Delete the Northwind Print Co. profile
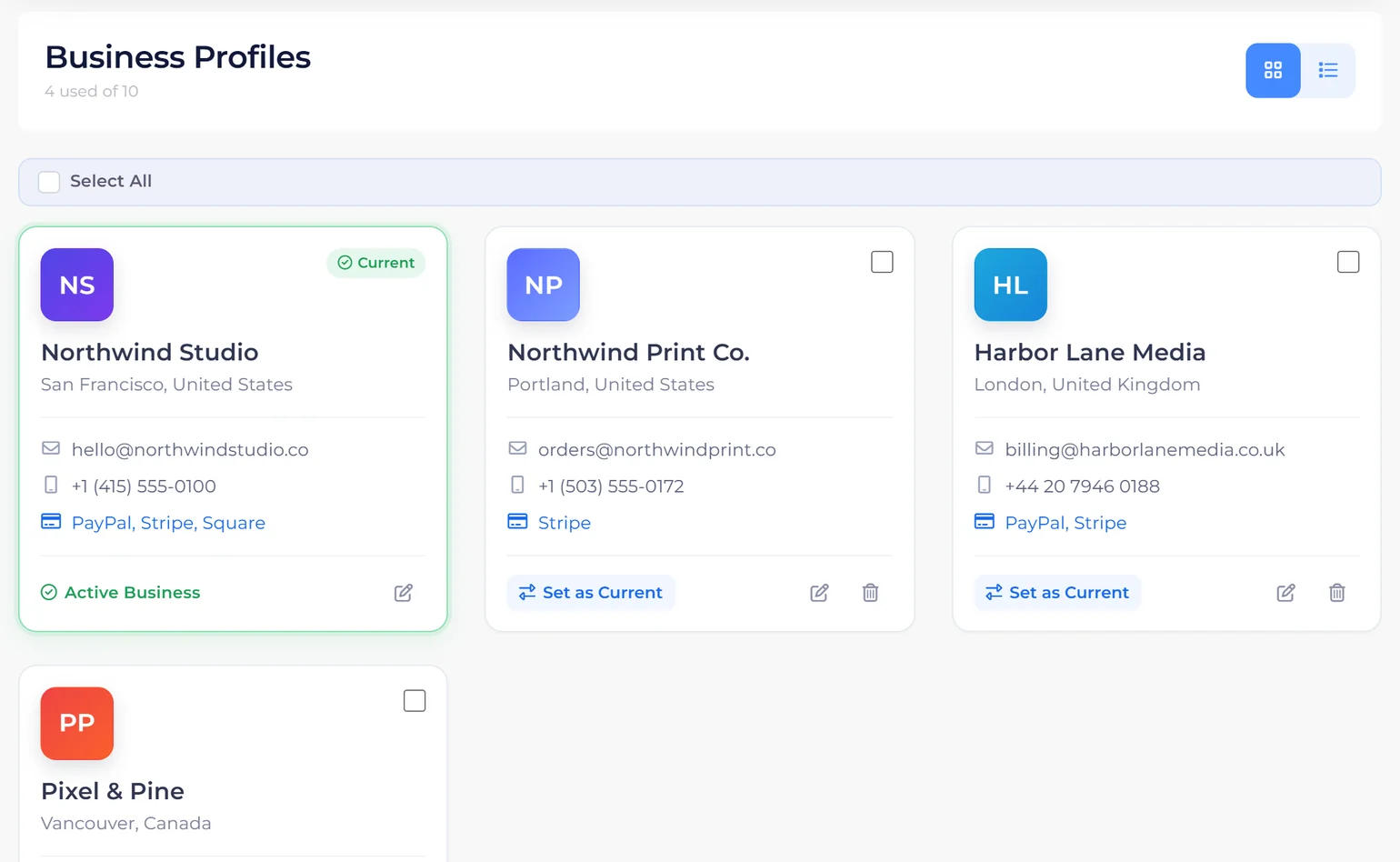 870,593
